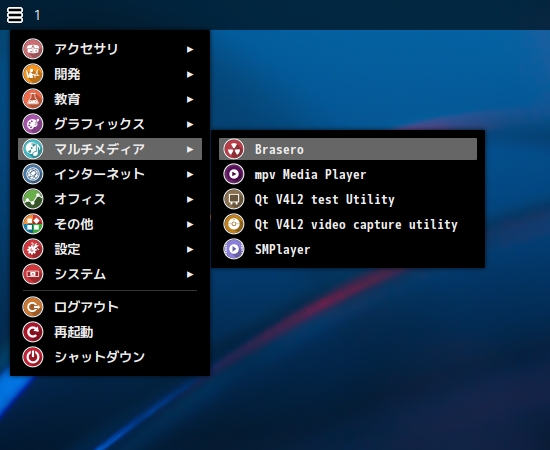Expand the アクセサリ submenu arrow
The width and height of the screenshot is (550, 450).
pyautogui.click(x=190, y=49)
